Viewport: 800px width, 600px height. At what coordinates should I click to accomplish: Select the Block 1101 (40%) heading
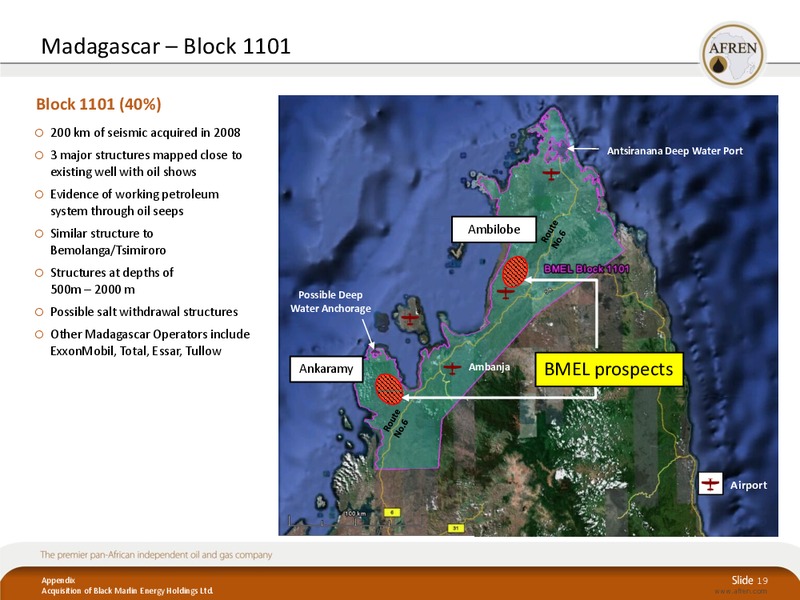98,104
